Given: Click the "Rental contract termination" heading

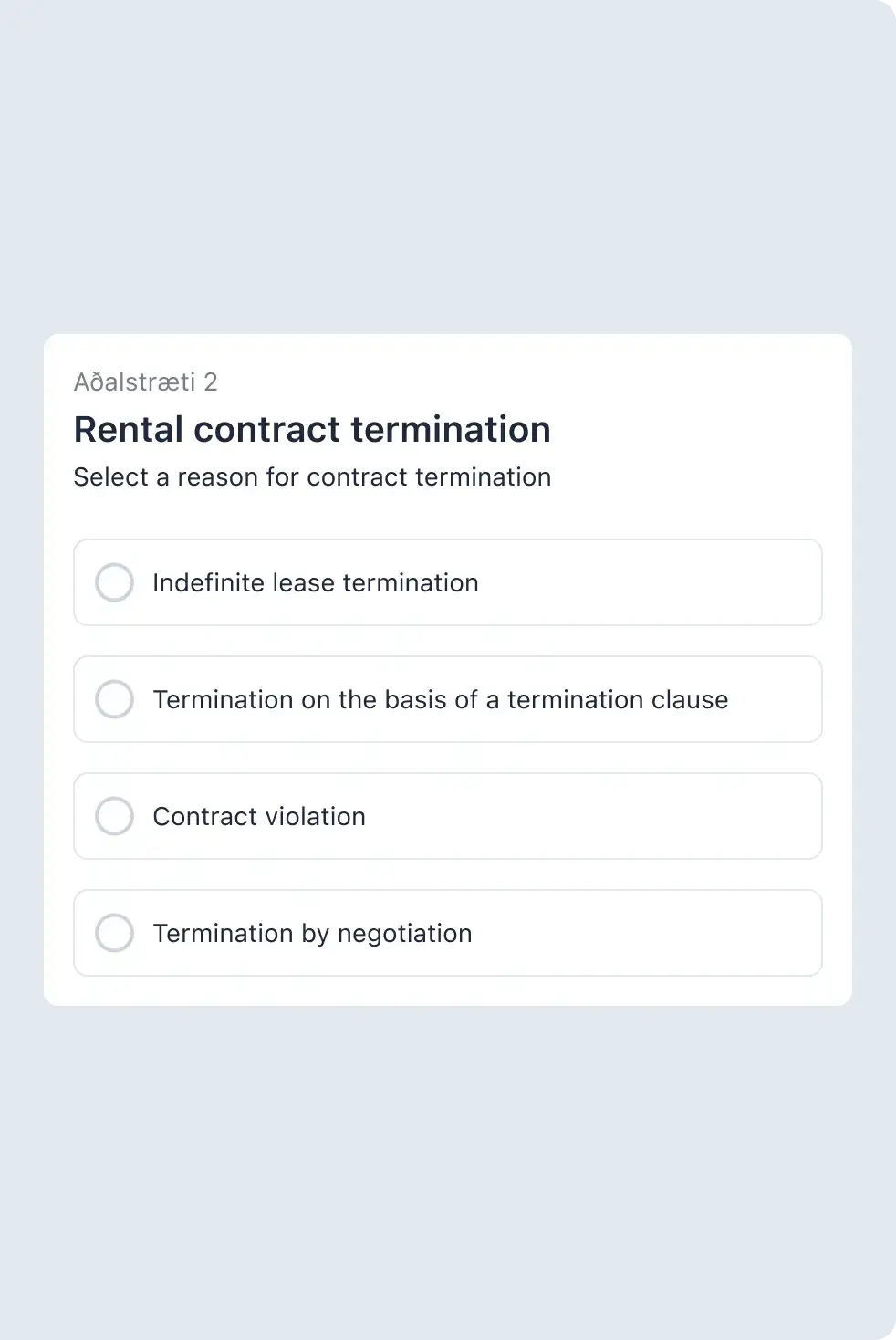Looking at the screenshot, I should 312,429.
